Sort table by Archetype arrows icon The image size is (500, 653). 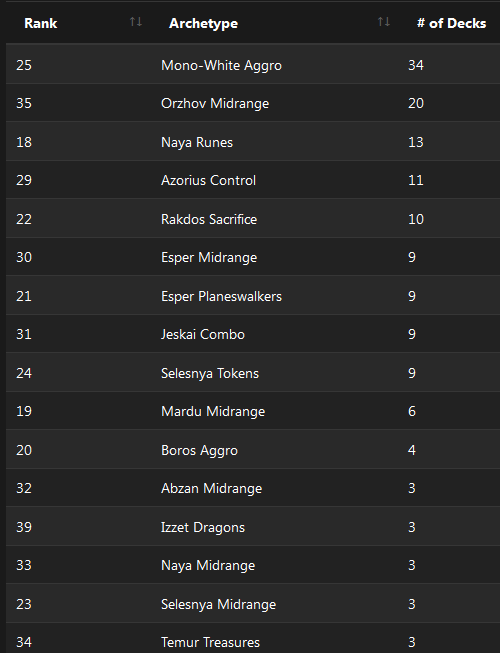click(x=384, y=22)
